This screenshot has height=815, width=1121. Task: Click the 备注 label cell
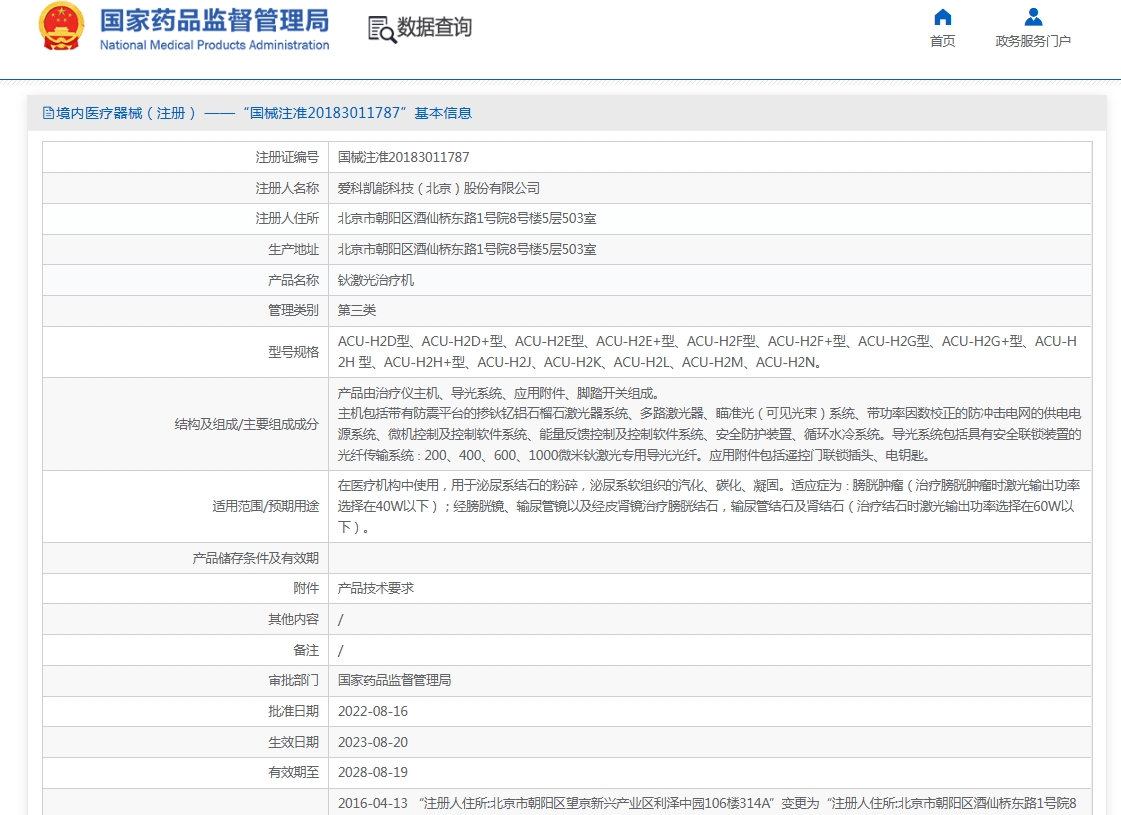(x=185, y=650)
